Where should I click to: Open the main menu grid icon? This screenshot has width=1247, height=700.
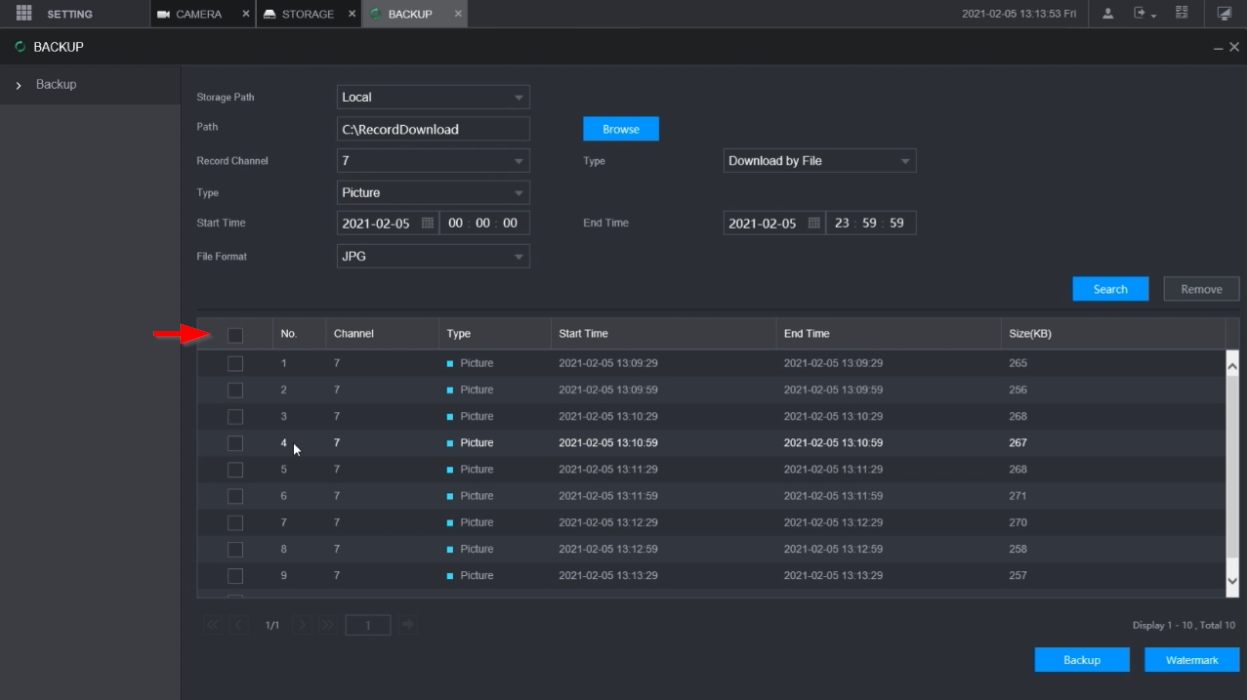(x=25, y=13)
